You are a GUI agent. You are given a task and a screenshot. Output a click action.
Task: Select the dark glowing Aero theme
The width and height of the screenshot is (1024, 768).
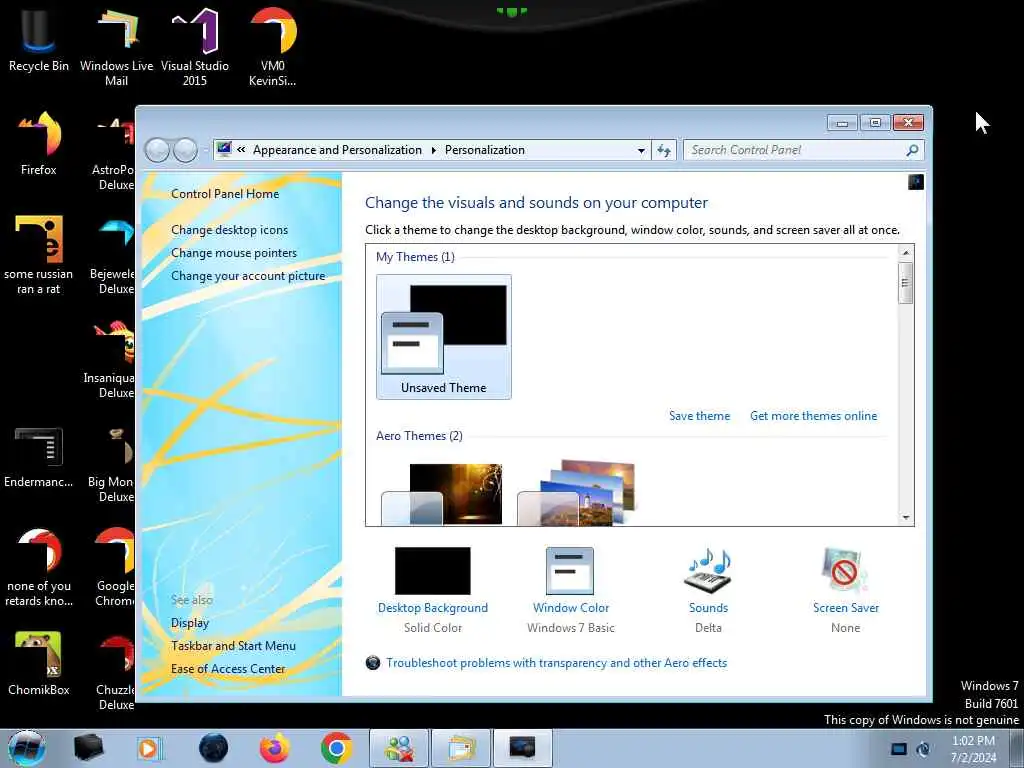[x=442, y=494]
